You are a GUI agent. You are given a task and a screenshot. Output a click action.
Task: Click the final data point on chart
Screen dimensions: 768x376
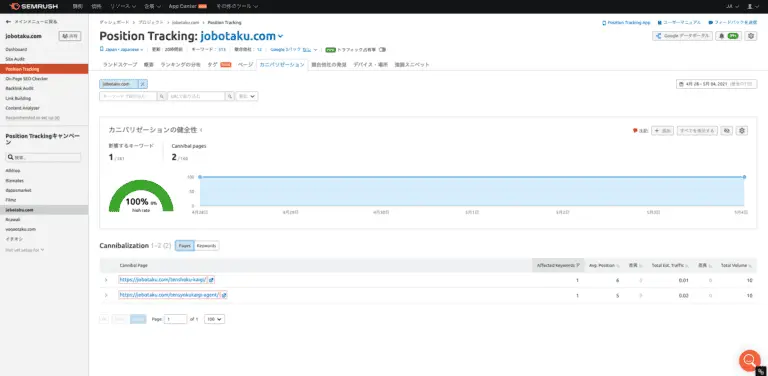[744, 177]
